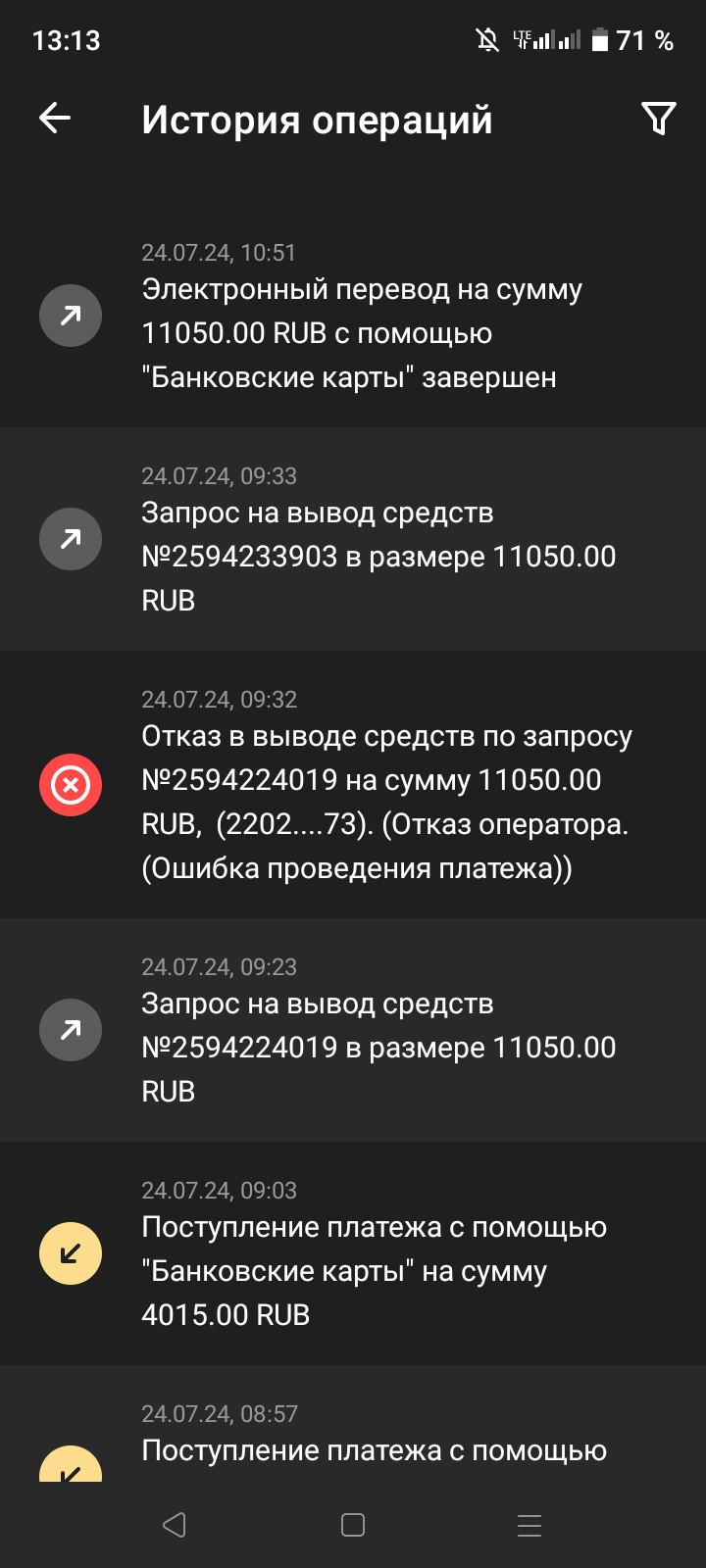Tap outgoing arrow icon for 10:51 transfer
Screen dimensions: 706x1568
click(71, 316)
